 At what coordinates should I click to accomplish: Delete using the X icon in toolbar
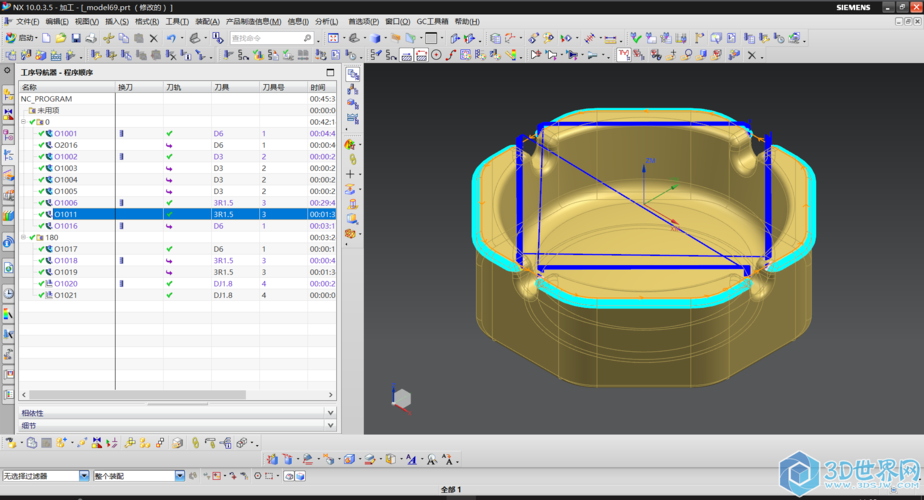pos(153,38)
